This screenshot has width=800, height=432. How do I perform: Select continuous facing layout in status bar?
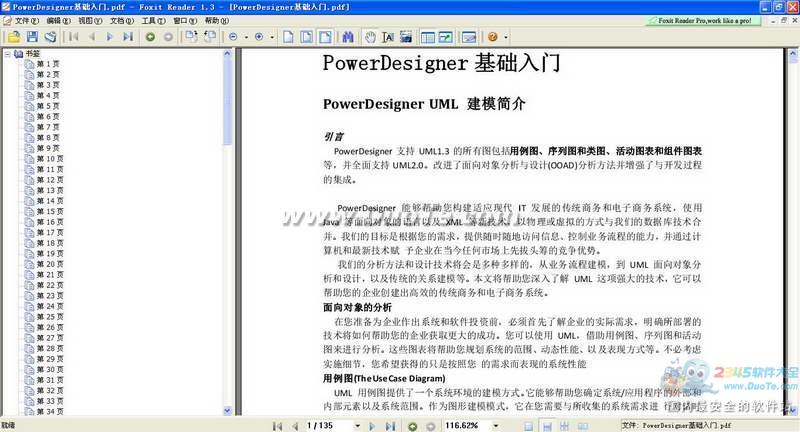point(564,426)
